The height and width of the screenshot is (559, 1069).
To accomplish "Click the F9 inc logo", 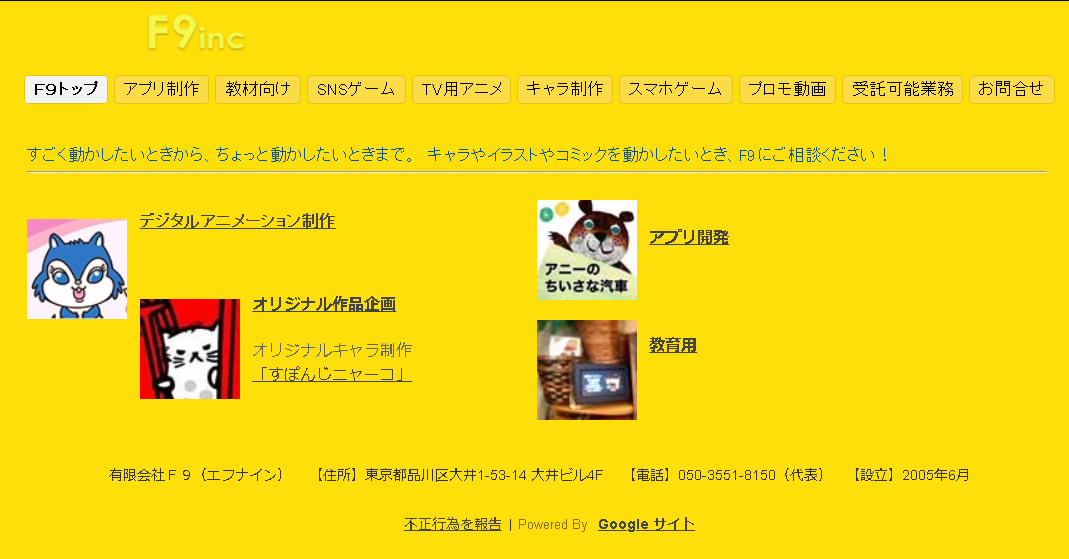I will 196,34.
